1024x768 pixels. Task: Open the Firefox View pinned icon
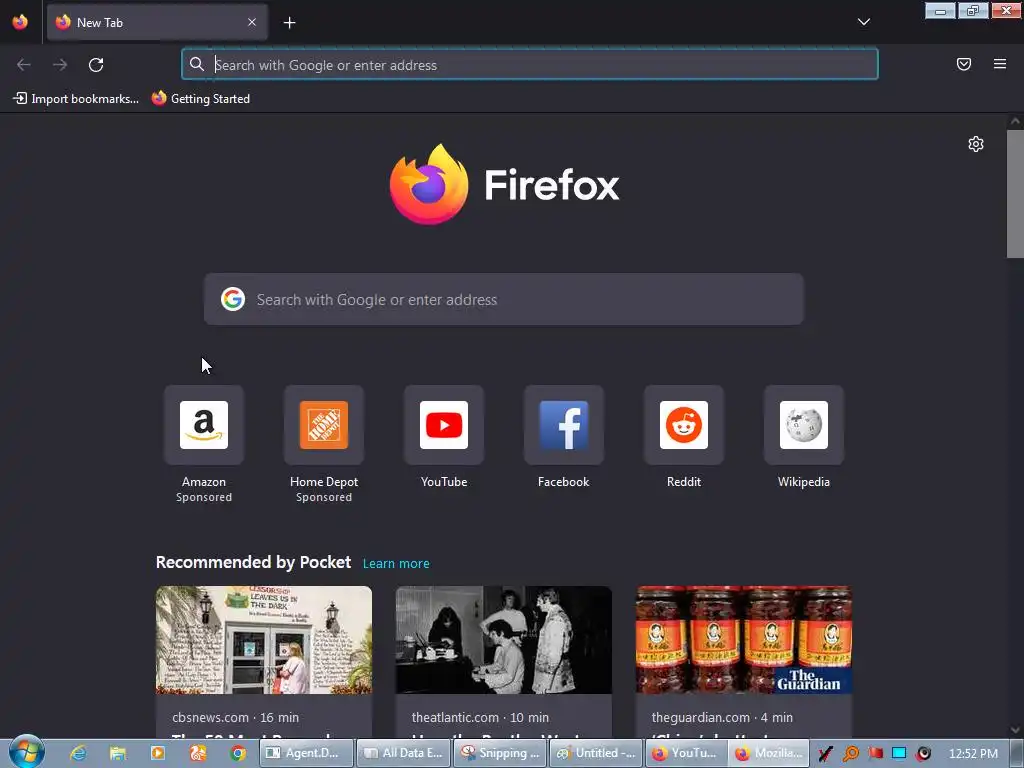[x=20, y=22]
